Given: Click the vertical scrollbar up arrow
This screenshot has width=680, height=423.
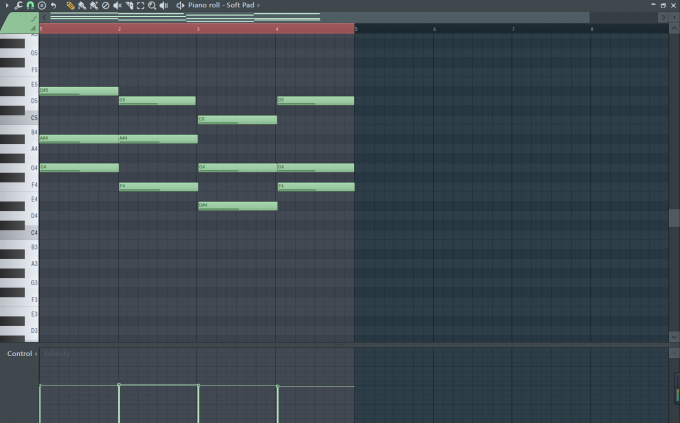Looking at the screenshot, I should (x=674, y=29).
